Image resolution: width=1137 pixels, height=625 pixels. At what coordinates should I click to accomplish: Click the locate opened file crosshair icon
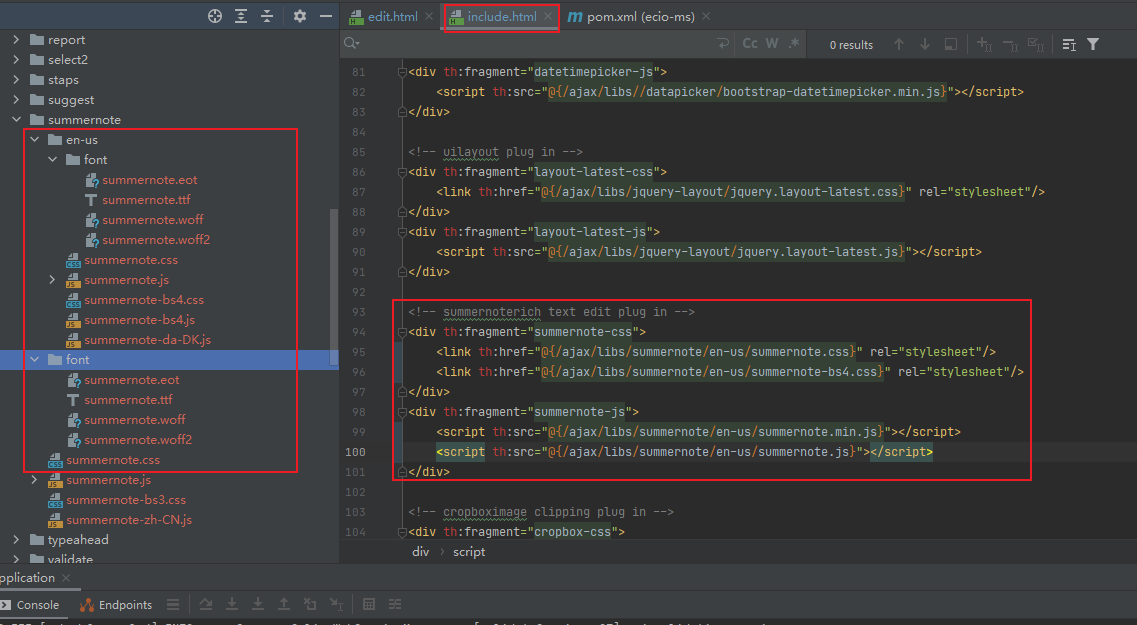pos(215,16)
